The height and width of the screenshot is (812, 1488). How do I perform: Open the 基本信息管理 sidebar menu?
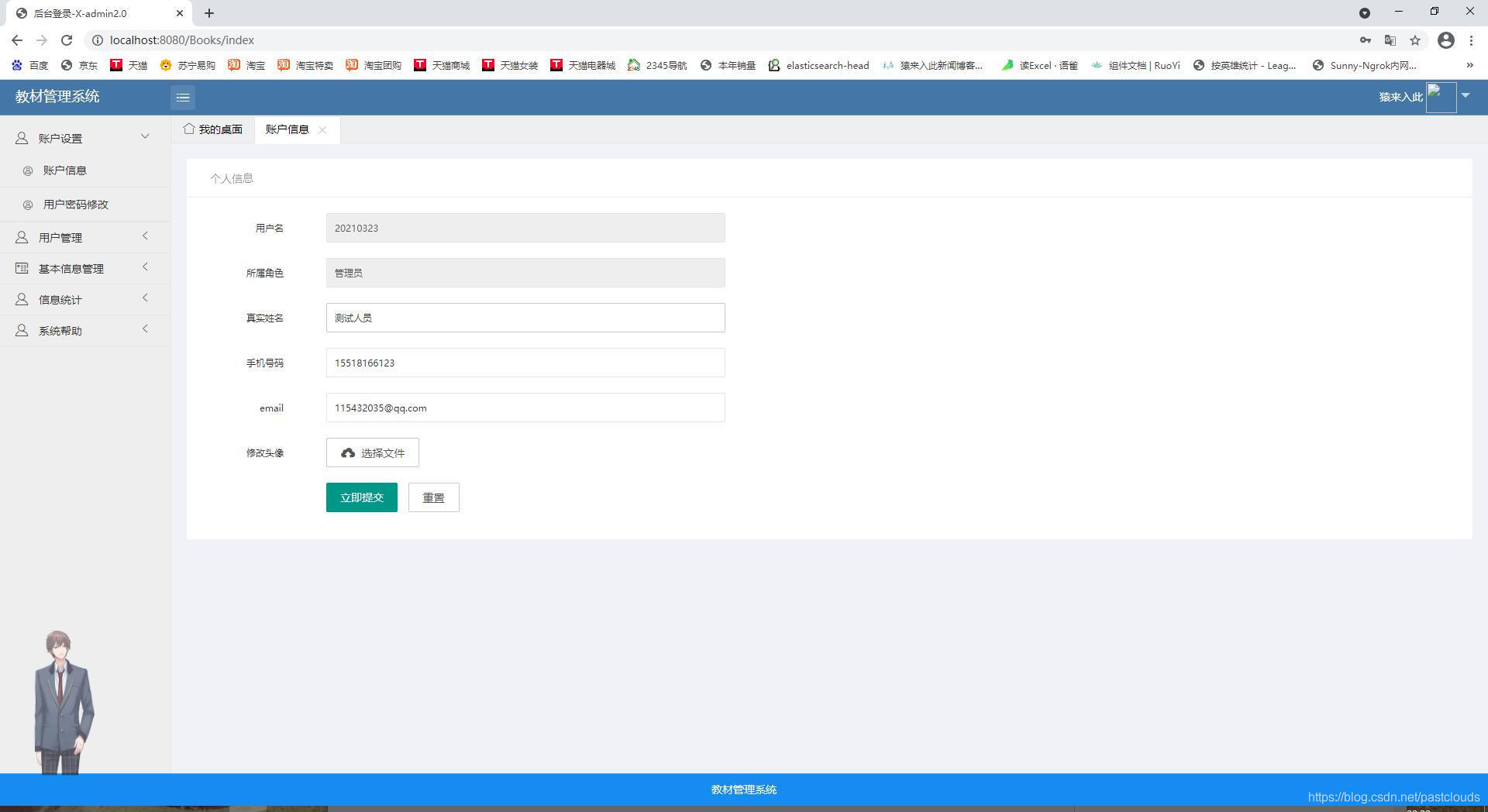(x=85, y=268)
